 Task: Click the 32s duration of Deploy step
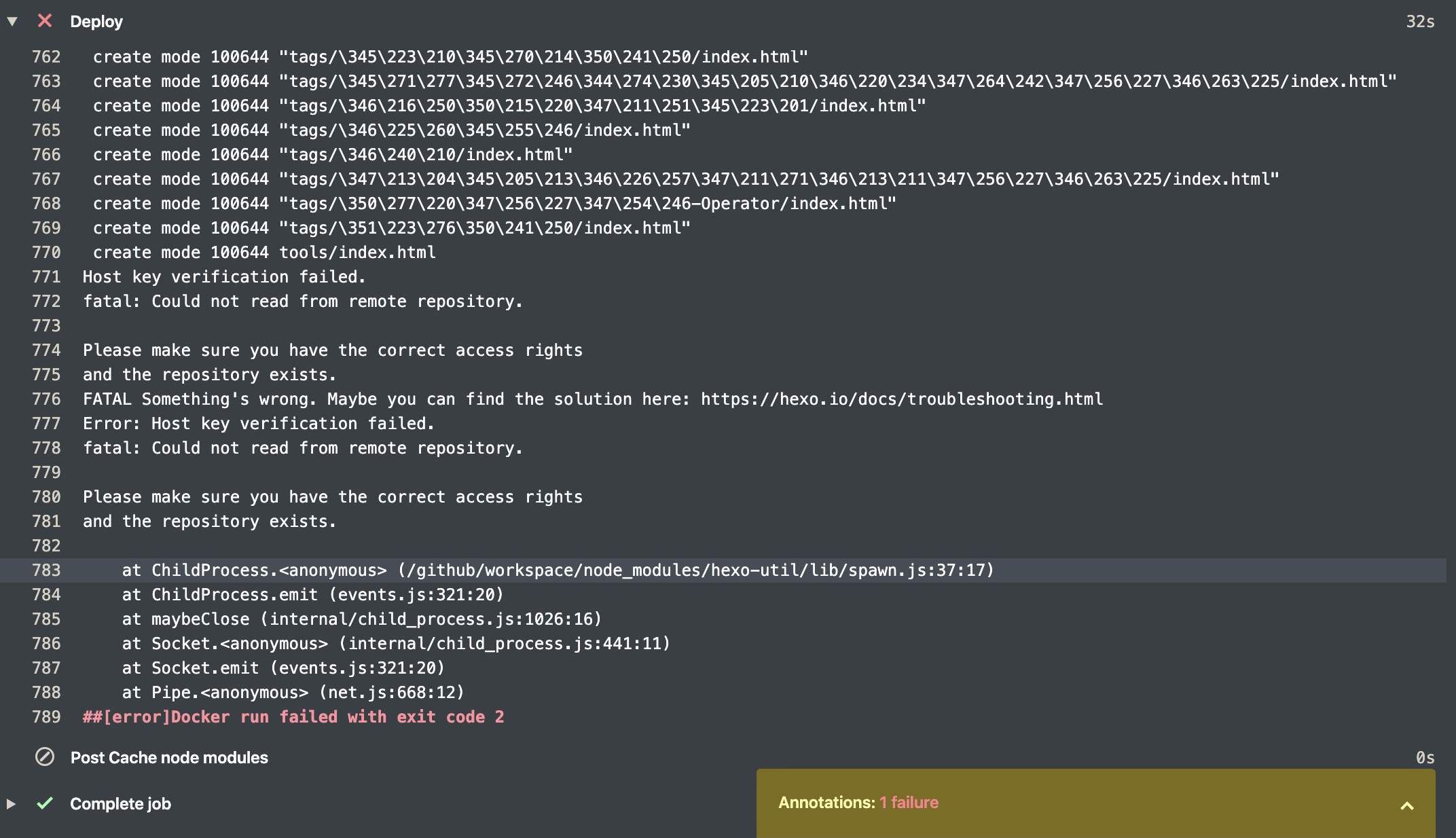[1420, 22]
